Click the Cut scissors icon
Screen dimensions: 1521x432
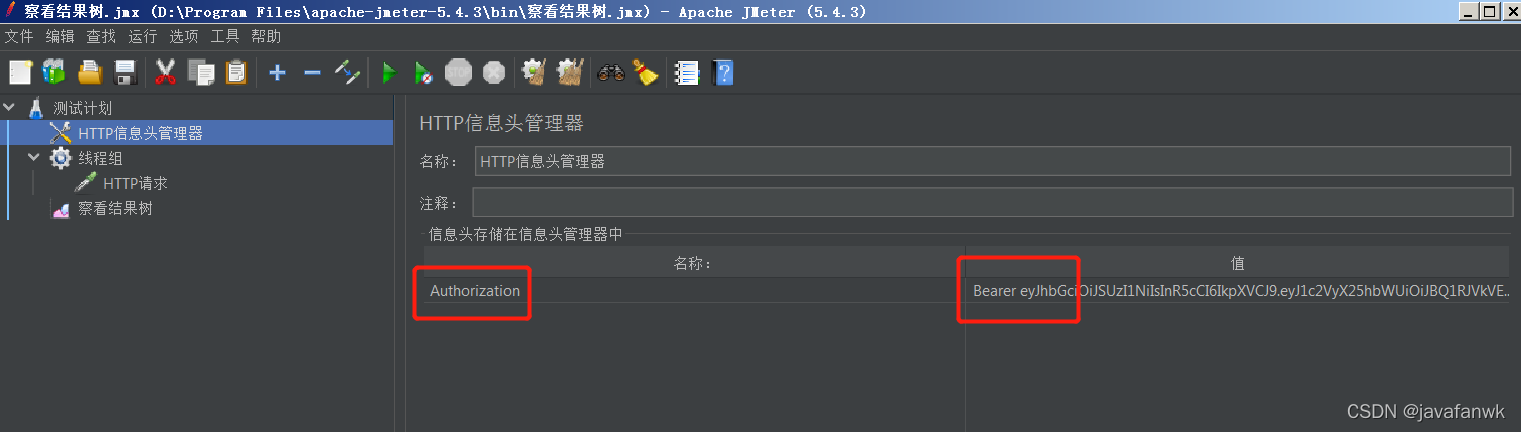[166, 72]
